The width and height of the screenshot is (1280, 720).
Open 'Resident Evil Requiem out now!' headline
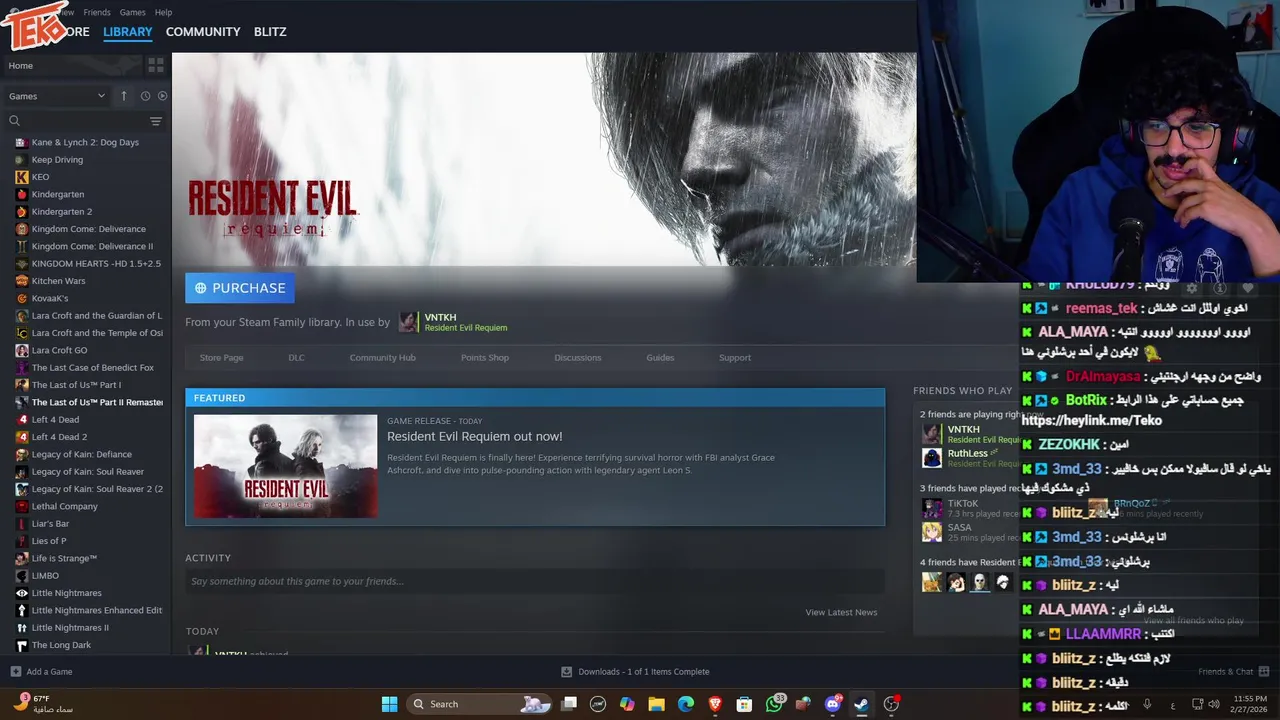475,436
